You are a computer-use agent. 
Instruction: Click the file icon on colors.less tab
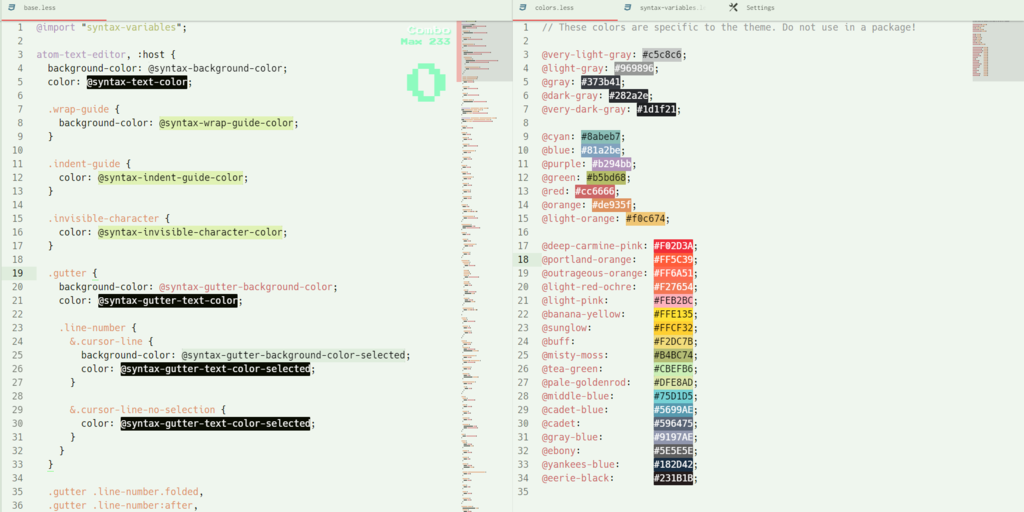click(x=522, y=7)
